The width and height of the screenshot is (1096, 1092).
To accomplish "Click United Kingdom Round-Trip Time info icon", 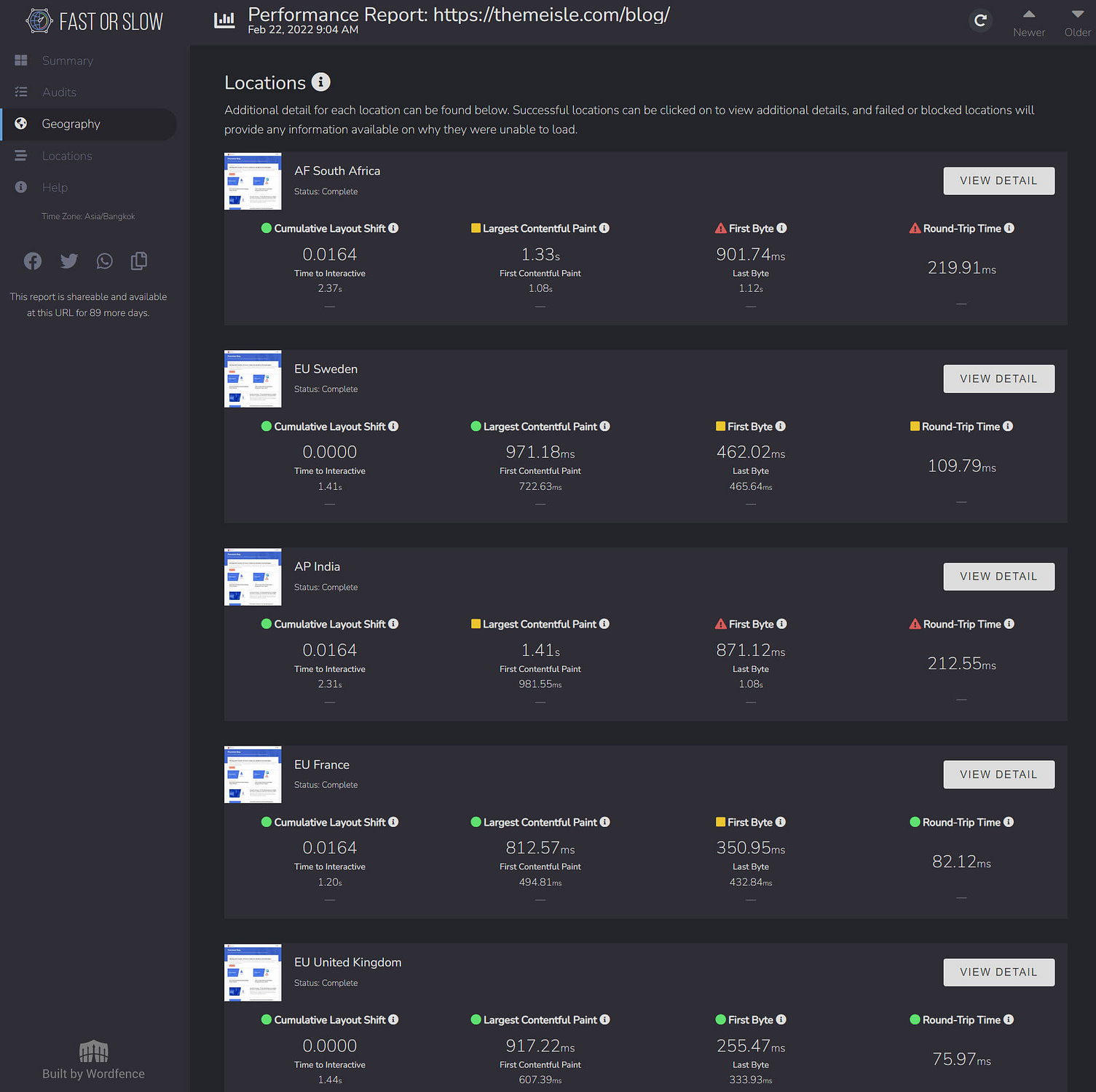I will click(x=1009, y=1019).
